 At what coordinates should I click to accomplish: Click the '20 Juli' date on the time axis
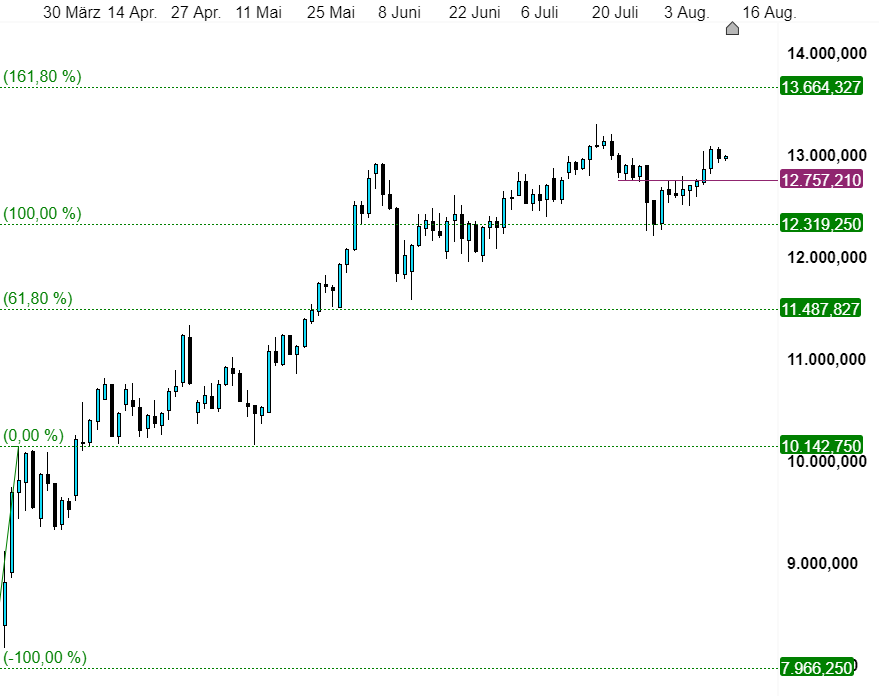615,12
